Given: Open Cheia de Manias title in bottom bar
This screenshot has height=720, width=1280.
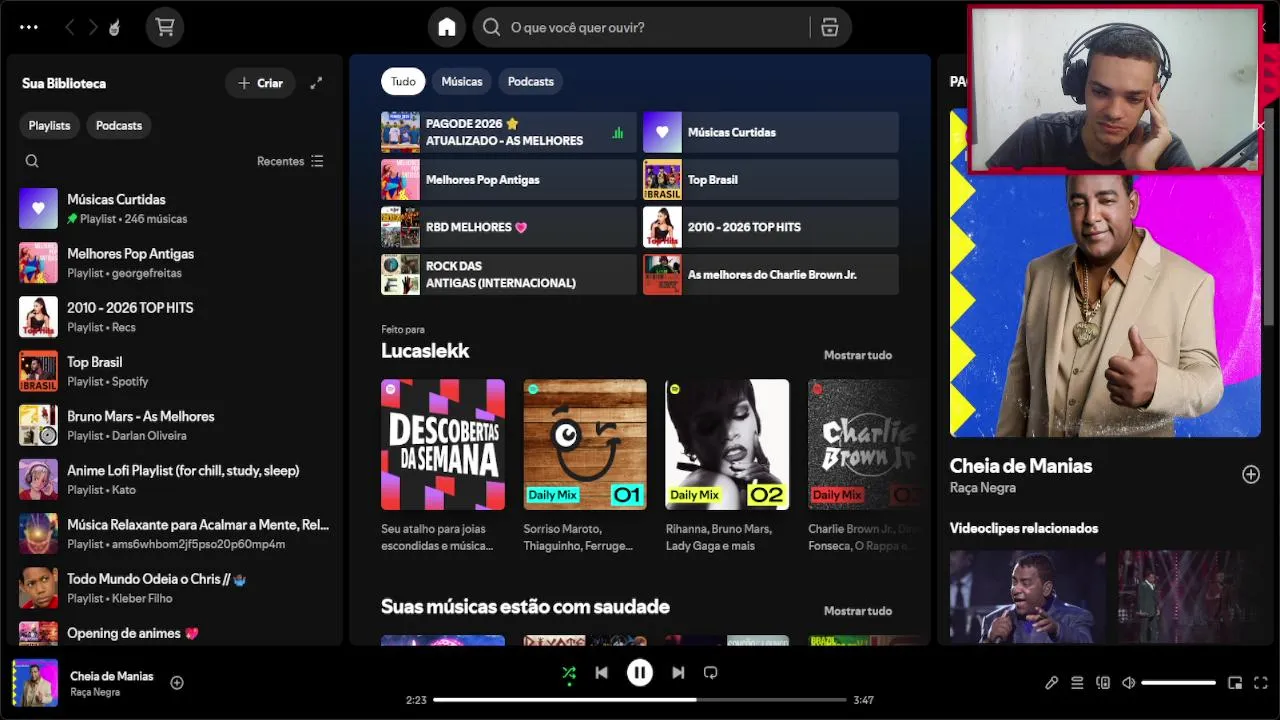Looking at the screenshot, I should [x=112, y=676].
